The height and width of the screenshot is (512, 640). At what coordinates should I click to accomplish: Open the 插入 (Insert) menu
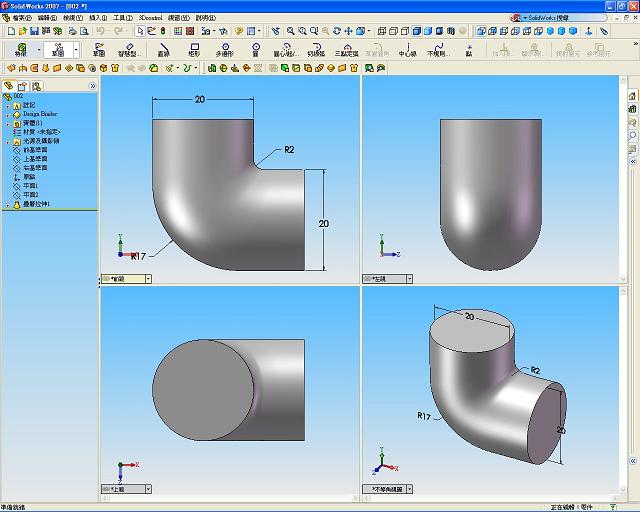98,18
